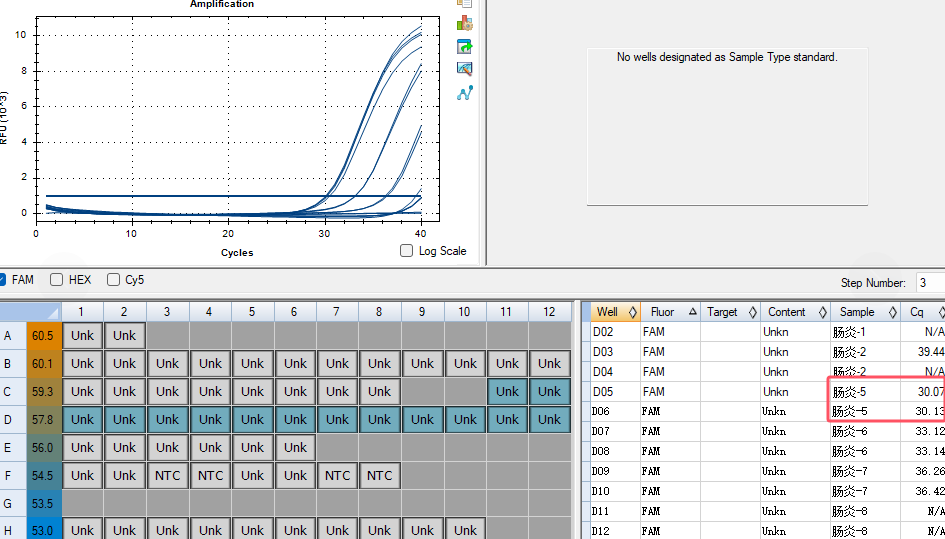Open chart settings bar-graph gear icon
The image size is (945, 539).
(464, 24)
